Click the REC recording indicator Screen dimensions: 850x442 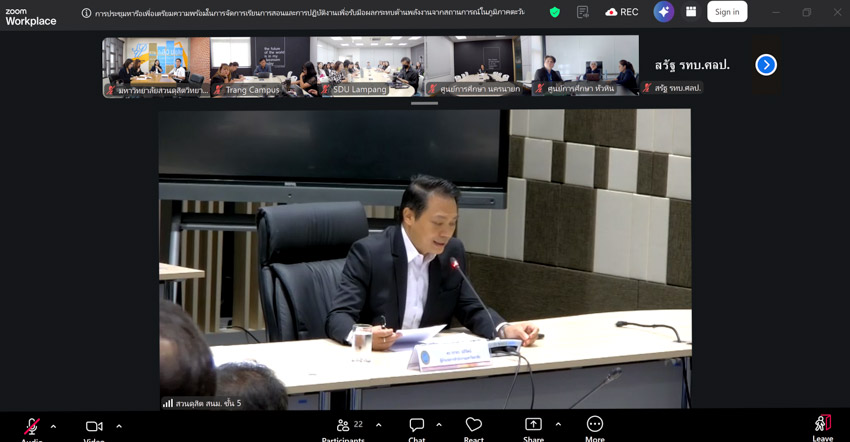622,12
